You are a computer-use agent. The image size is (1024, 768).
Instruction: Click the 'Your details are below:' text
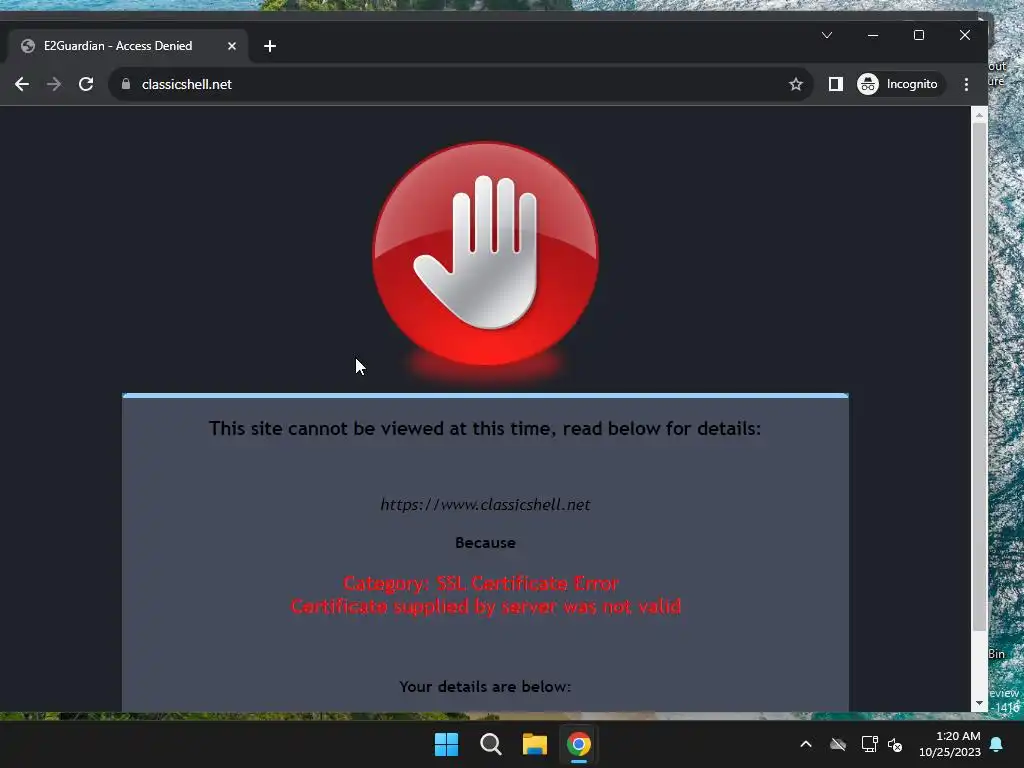click(485, 687)
